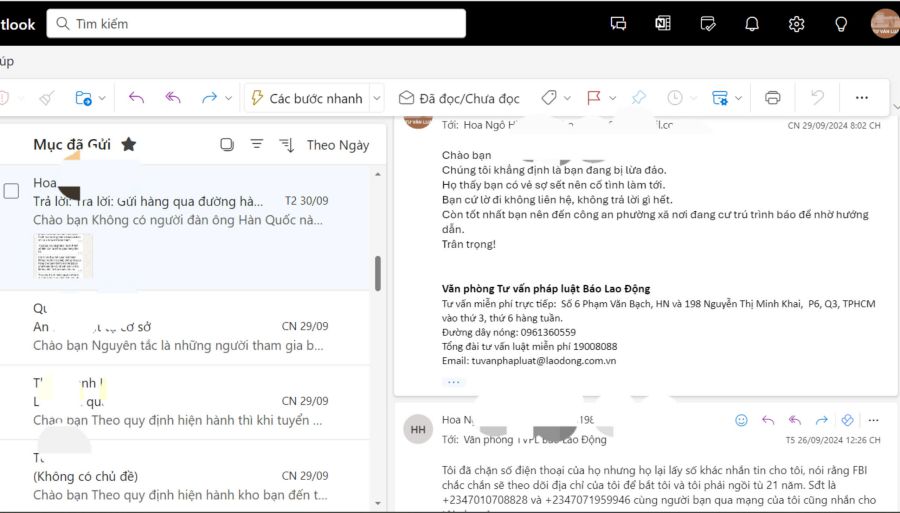Click the select all messages icon
Viewport: 900px width, 513px height.
click(227, 145)
